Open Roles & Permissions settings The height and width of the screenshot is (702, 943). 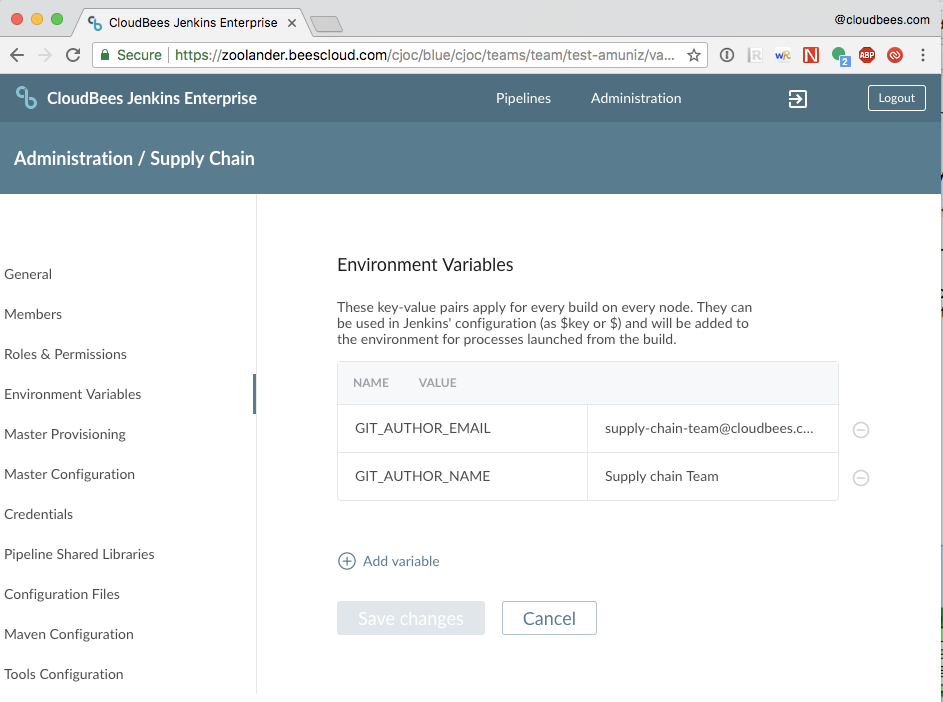click(66, 354)
